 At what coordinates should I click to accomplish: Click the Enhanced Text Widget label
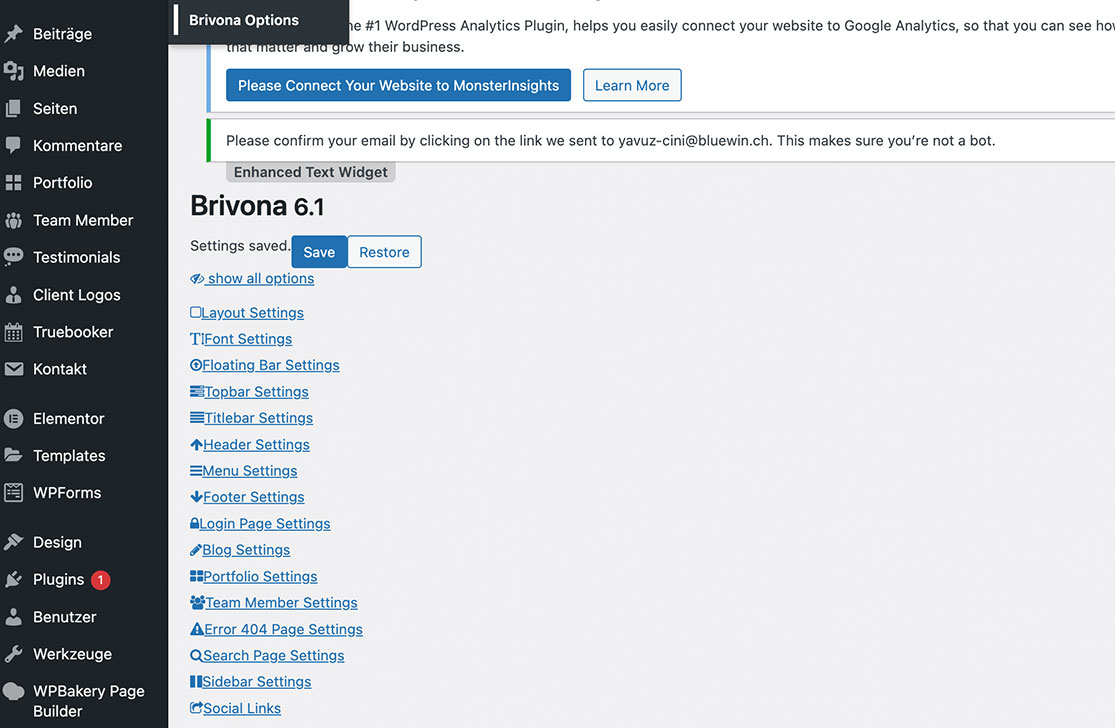pyautogui.click(x=311, y=172)
